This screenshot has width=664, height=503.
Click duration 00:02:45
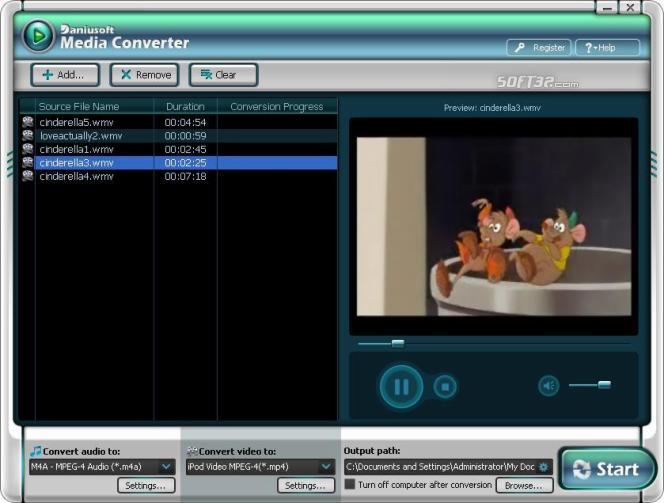click(x=185, y=149)
